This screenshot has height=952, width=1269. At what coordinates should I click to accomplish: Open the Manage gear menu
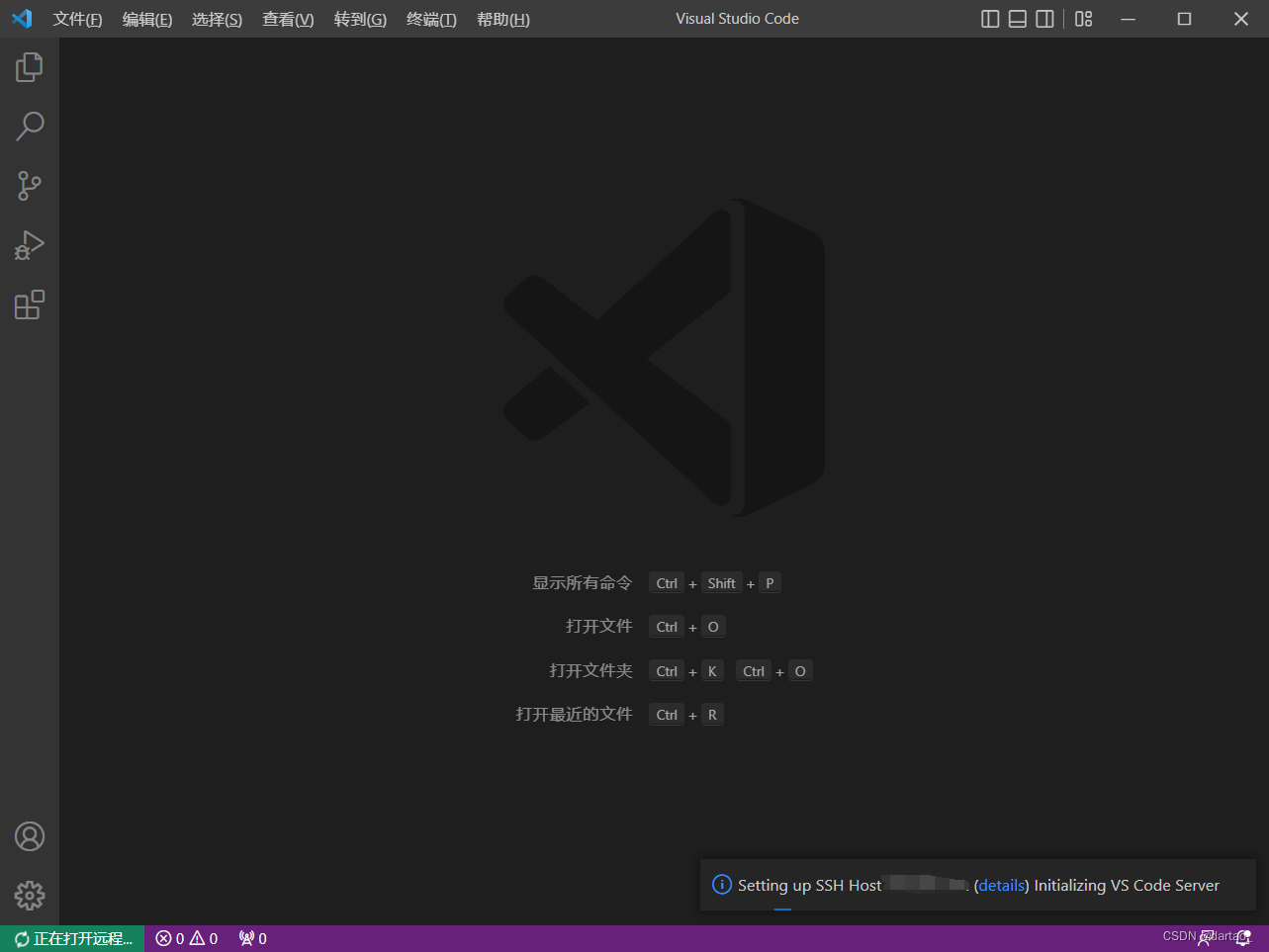pos(30,896)
